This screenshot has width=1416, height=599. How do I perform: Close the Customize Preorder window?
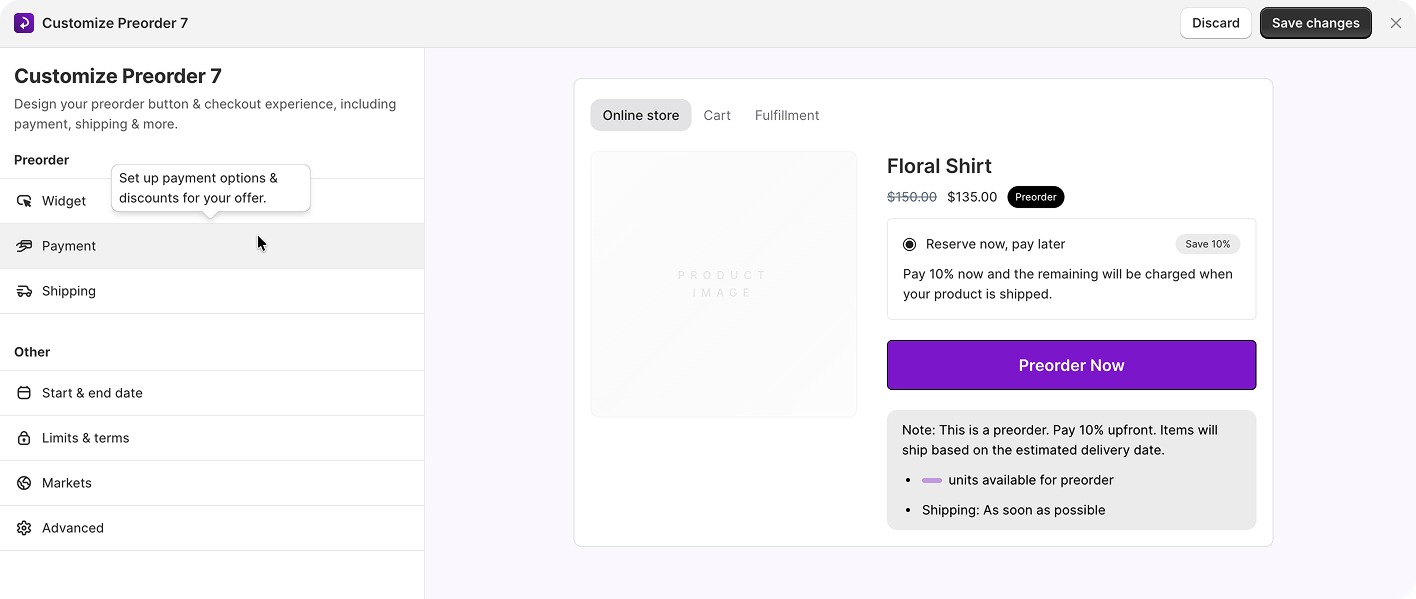[x=1396, y=23]
